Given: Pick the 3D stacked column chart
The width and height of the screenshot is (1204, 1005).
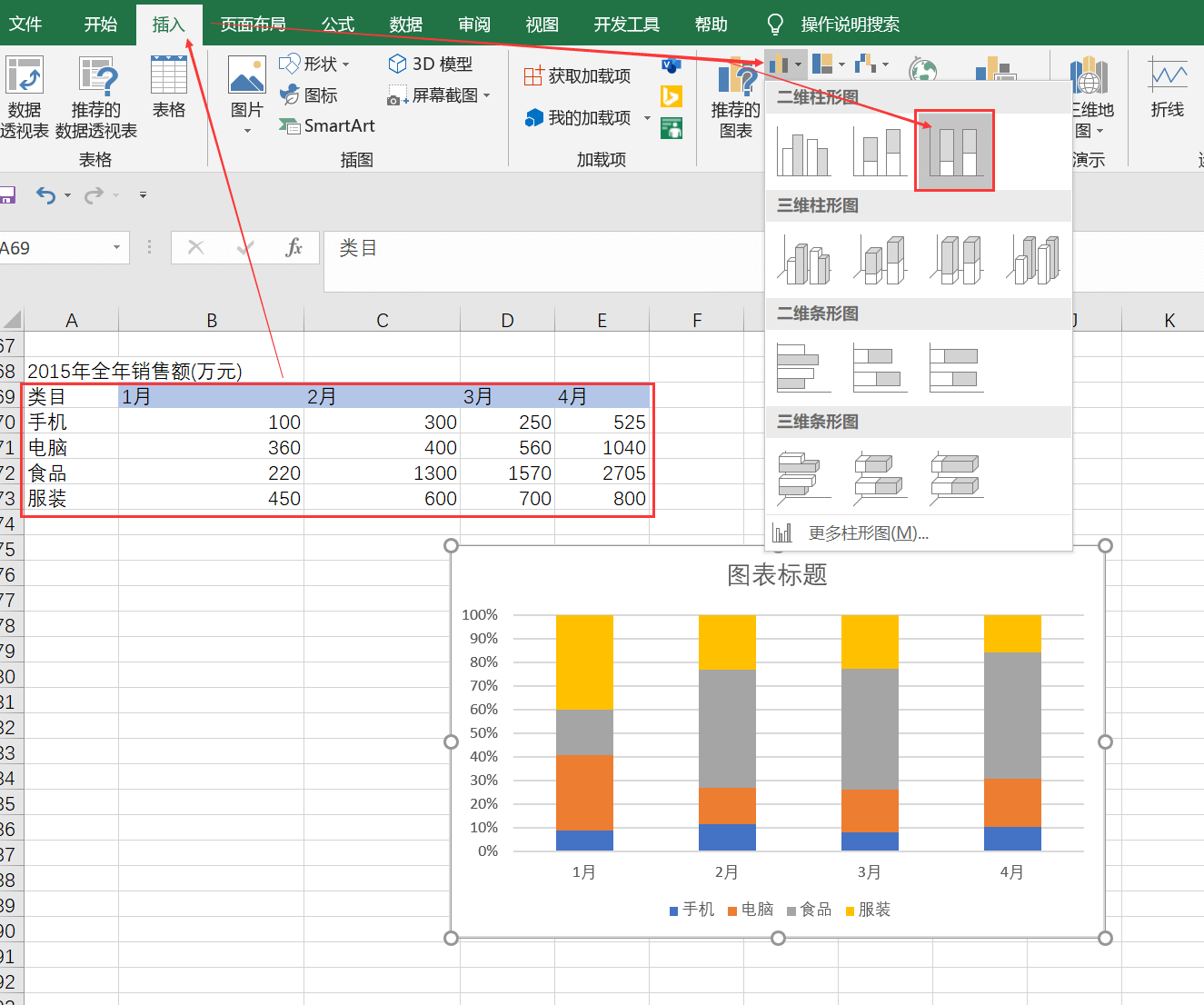Looking at the screenshot, I should (x=880, y=260).
